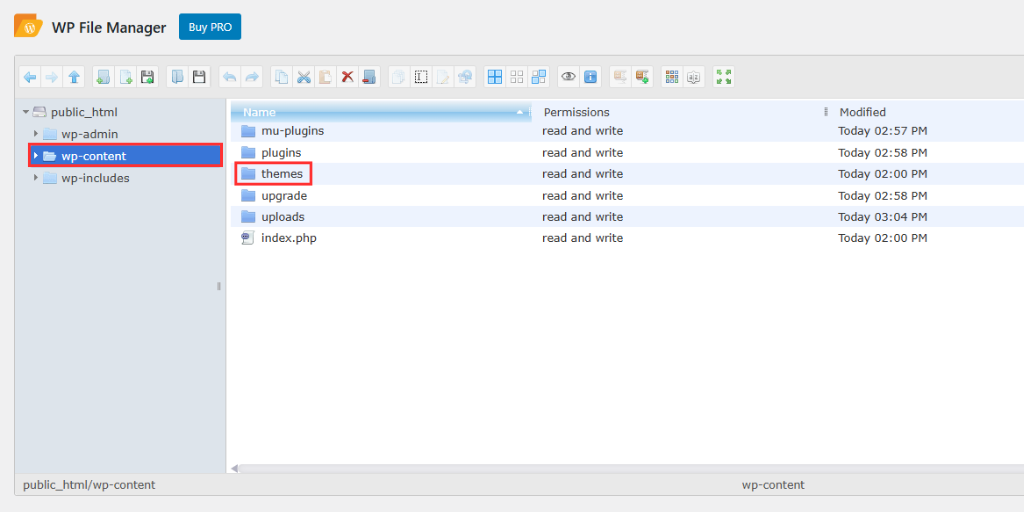The image size is (1024, 512).
Task: Click the WP File Manager title text
Action: (109, 28)
